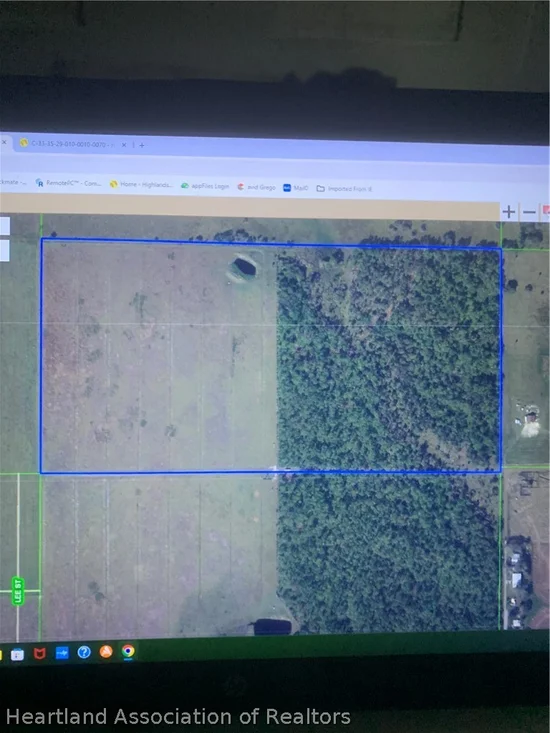
Task: Open the 'and Grego' bookmark
Action: [x=257, y=187]
